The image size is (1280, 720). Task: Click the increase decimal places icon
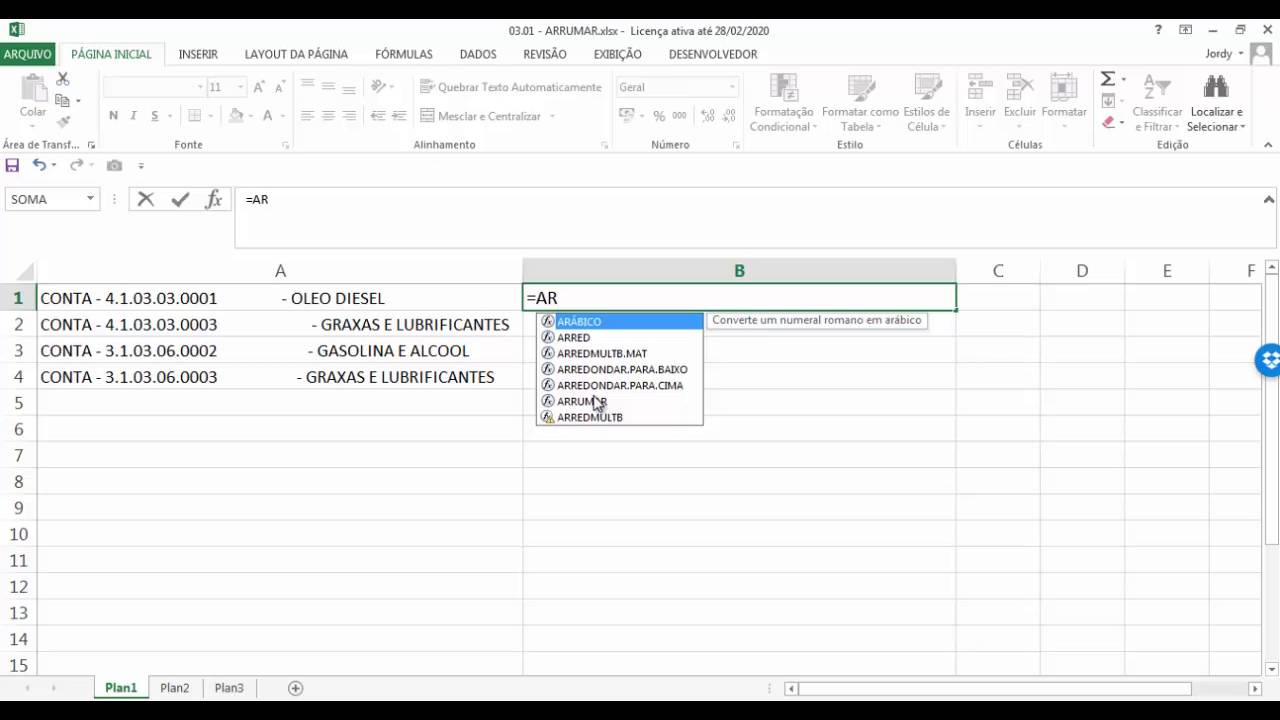click(706, 116)
